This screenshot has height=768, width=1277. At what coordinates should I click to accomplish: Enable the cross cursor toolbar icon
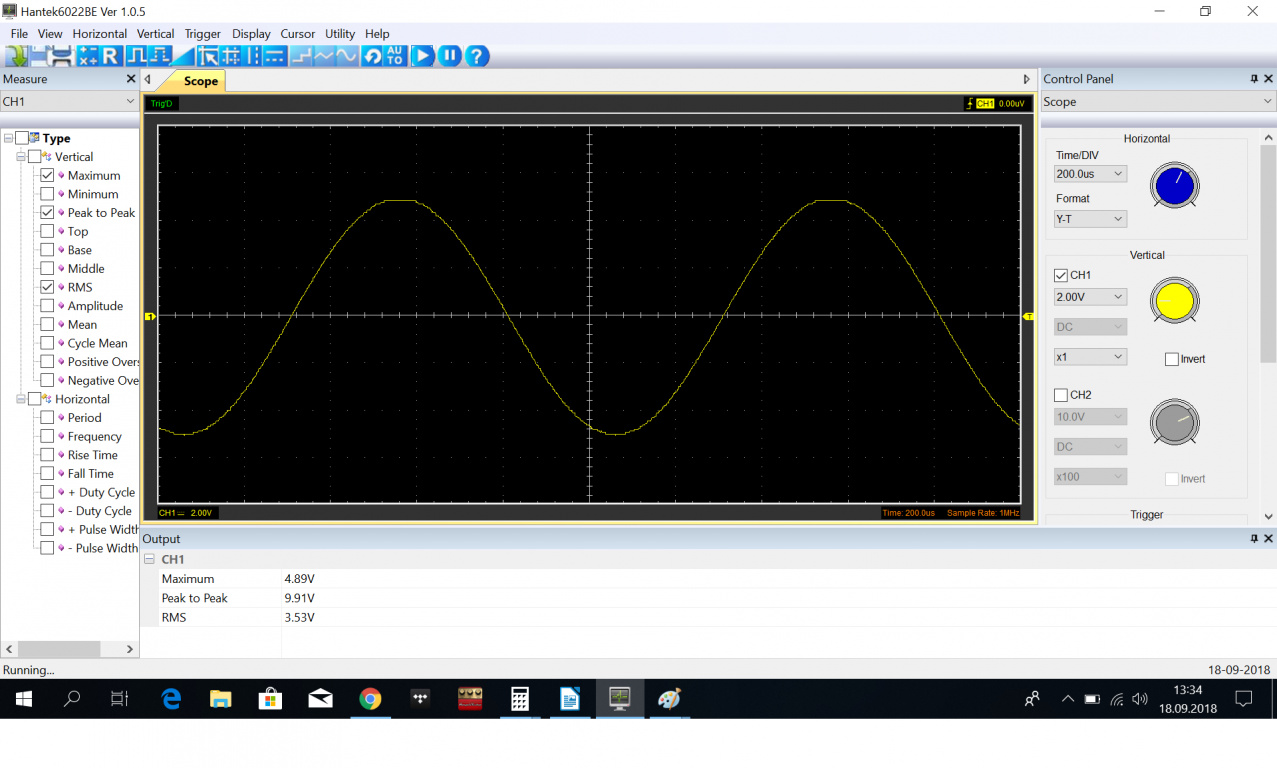pos(231,56)
